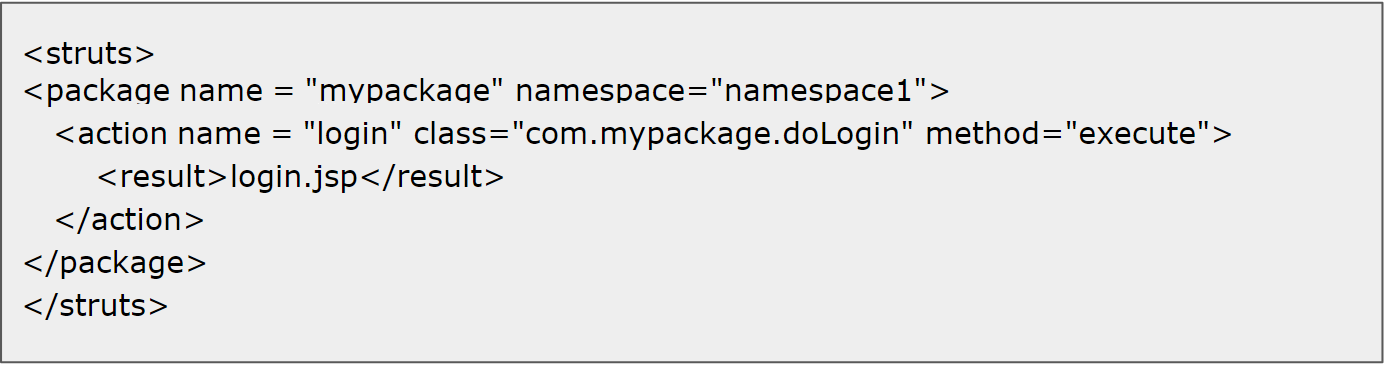Click the word package in second line

click(108, 93)
